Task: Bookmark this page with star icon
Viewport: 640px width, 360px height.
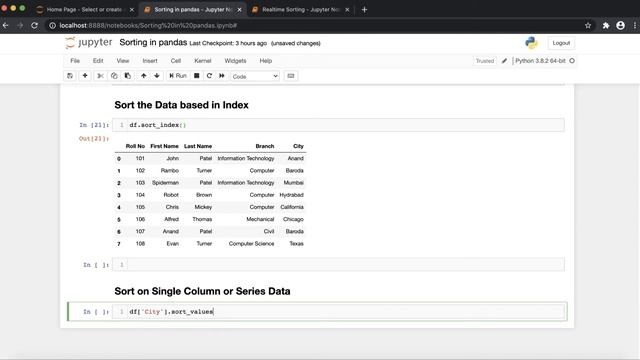Action: click(588, 25)
